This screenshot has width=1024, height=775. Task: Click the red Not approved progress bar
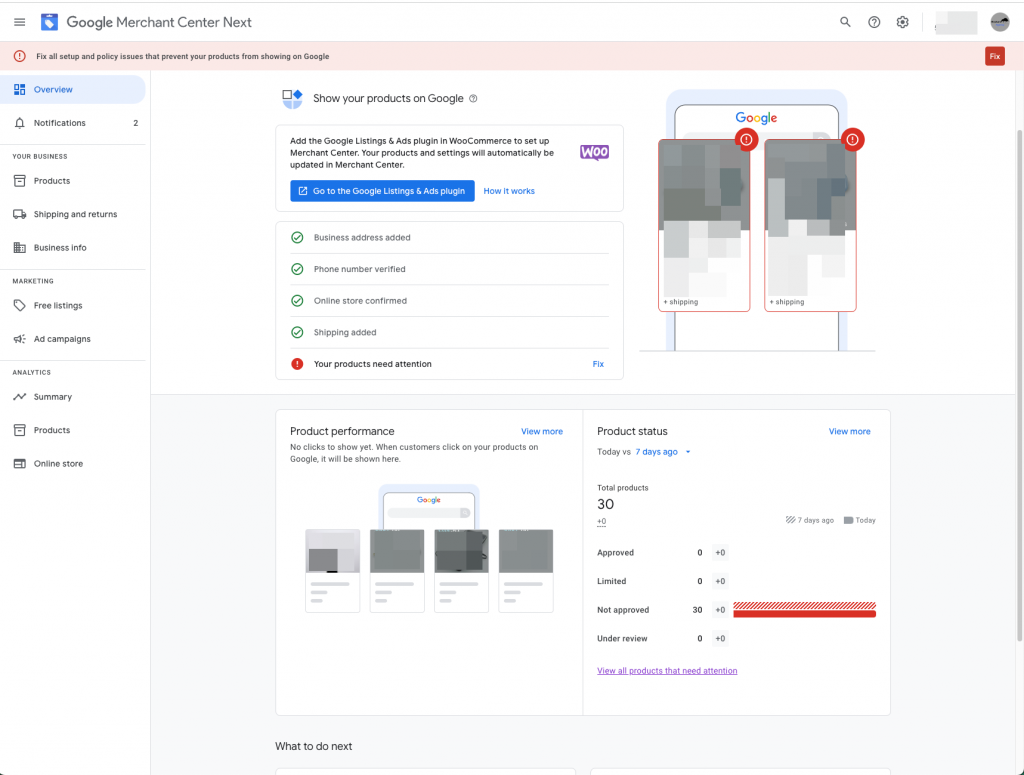click(804, 610)
